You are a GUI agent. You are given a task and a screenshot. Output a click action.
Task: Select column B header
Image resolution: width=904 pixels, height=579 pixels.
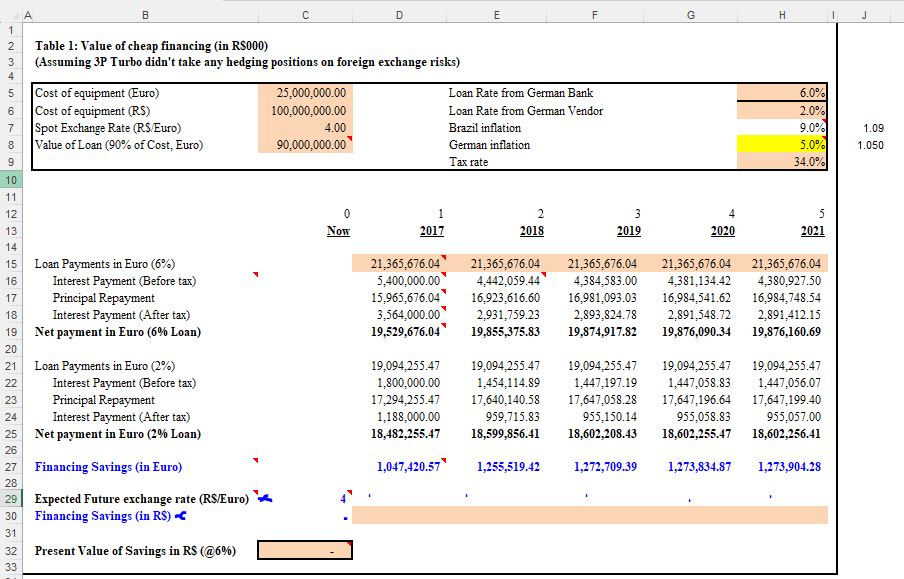pos(145,16)
